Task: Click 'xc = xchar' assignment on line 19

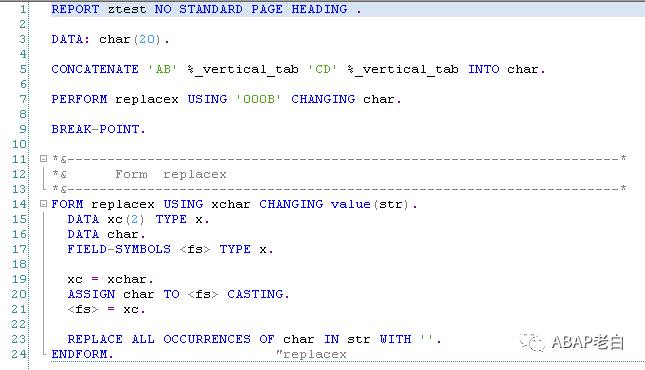Action: 107,279
